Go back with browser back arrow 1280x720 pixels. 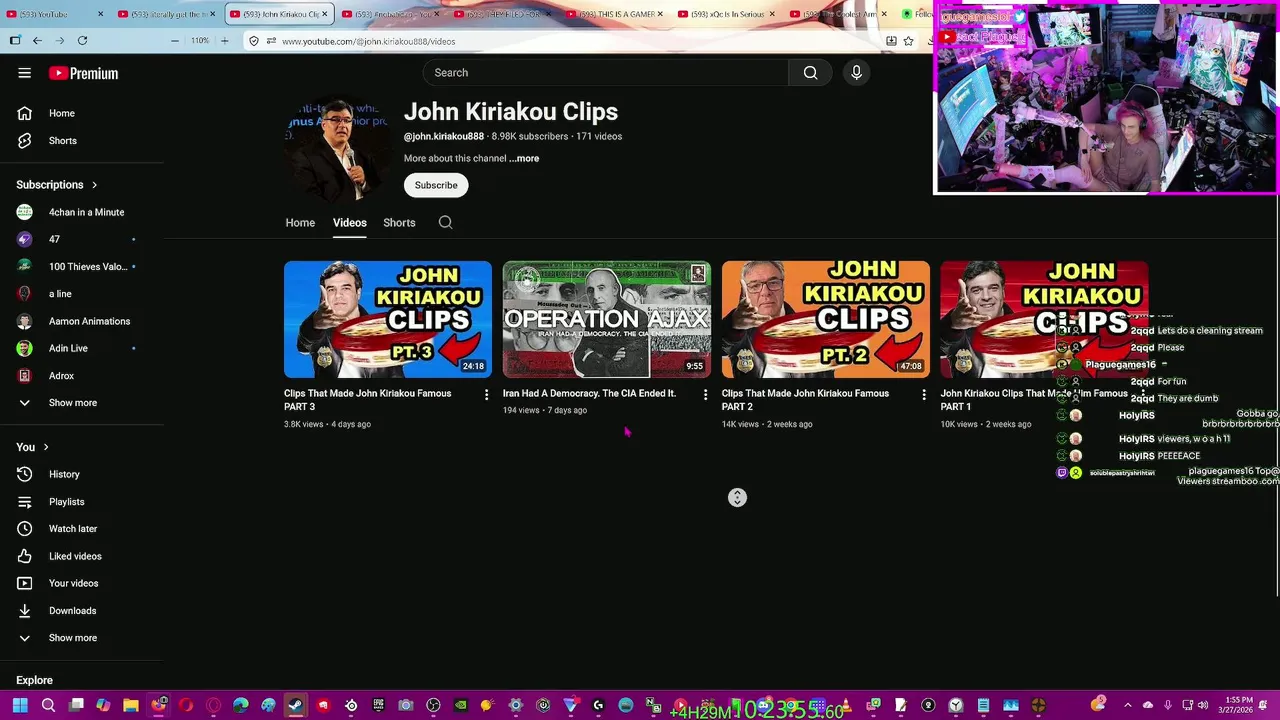(37, 41)
